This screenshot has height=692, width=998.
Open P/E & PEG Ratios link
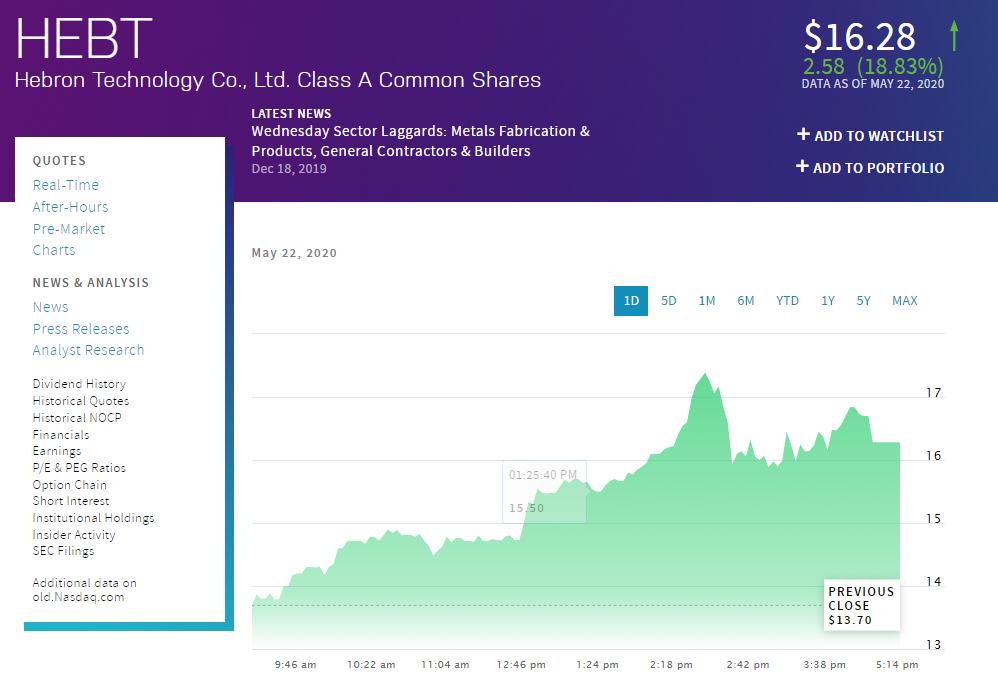tap(79, 468)
